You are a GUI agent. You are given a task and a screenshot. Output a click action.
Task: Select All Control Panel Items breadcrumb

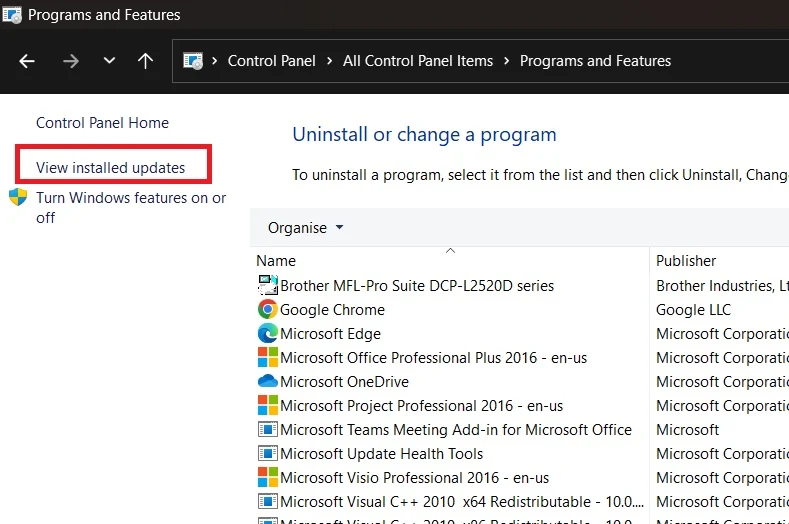[418, 61]
